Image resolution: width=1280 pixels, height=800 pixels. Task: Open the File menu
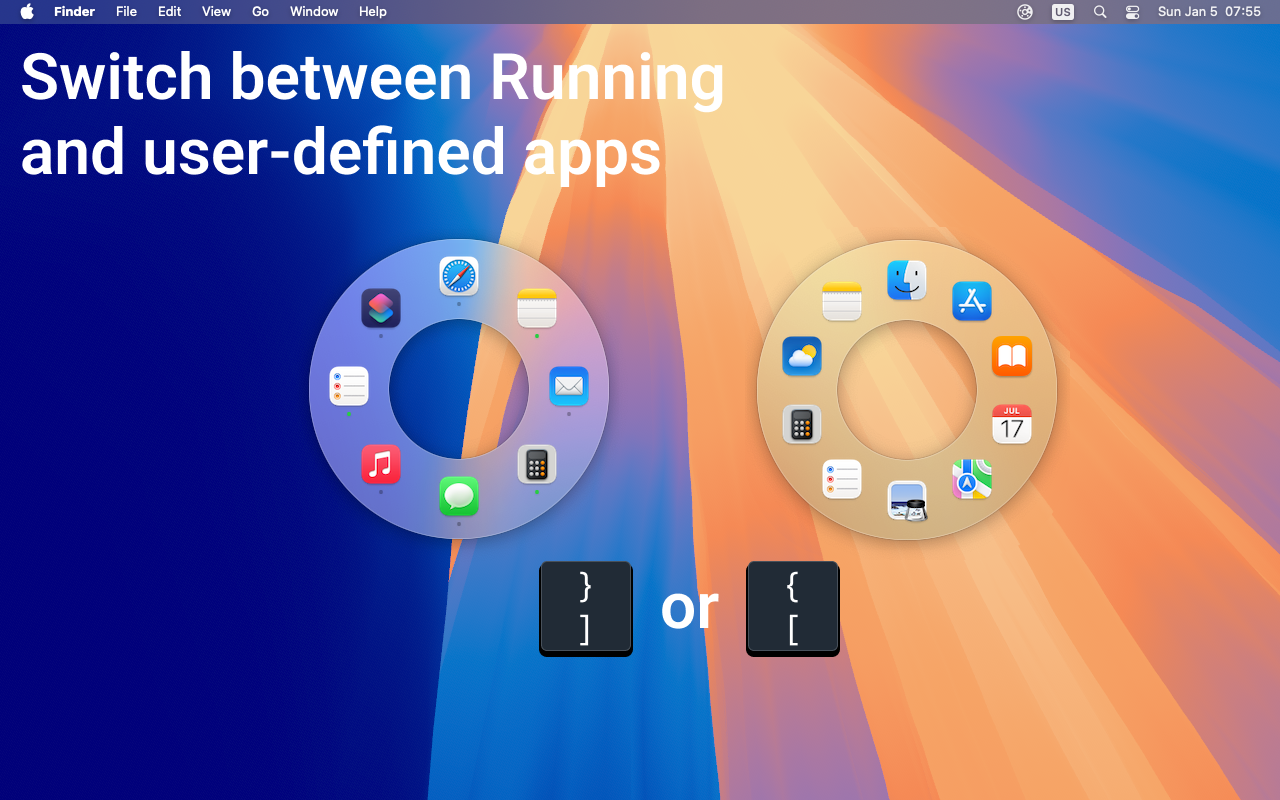(x=126, y=12)
